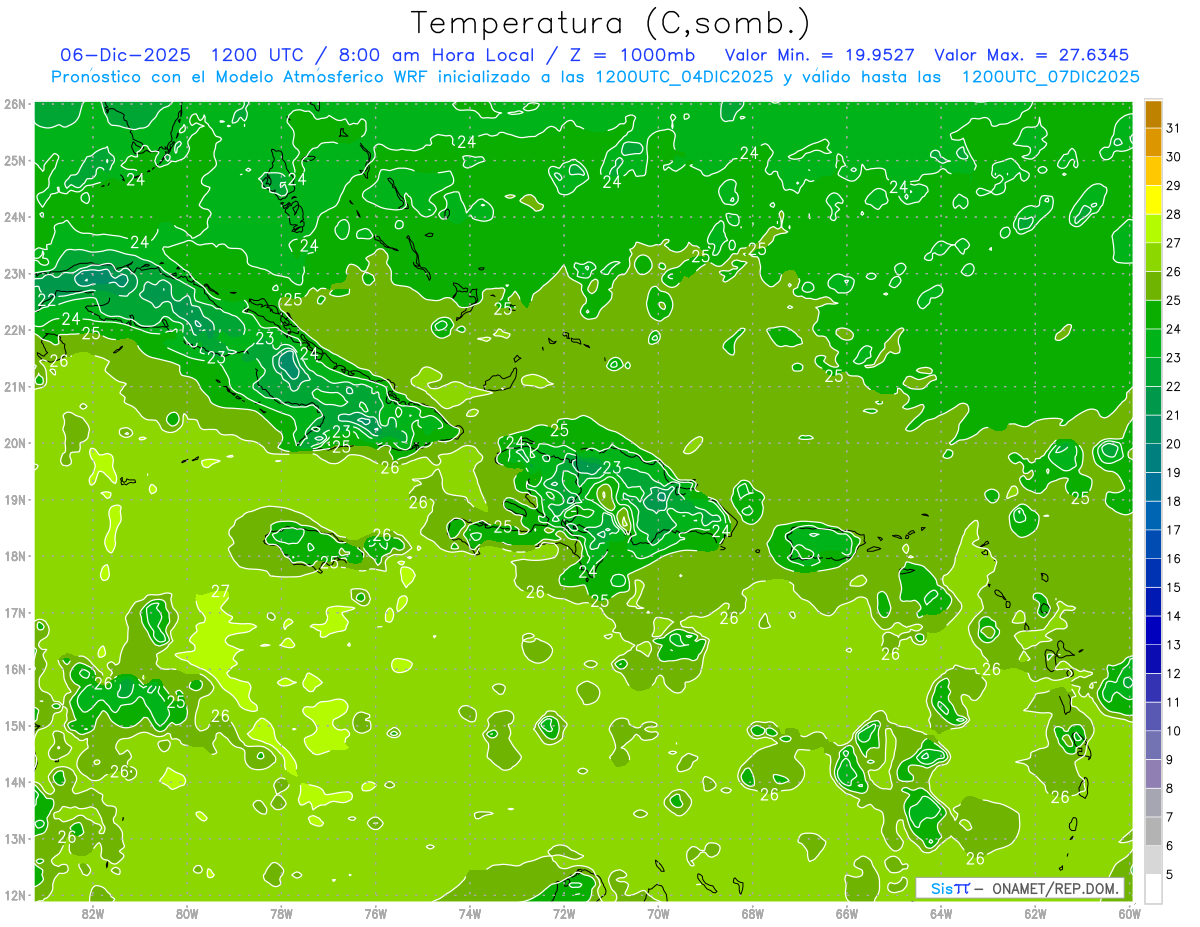The width and height of the screenshot is (1200, 927).
Task: Select color scale value 14
Action: click(1173, 616)
